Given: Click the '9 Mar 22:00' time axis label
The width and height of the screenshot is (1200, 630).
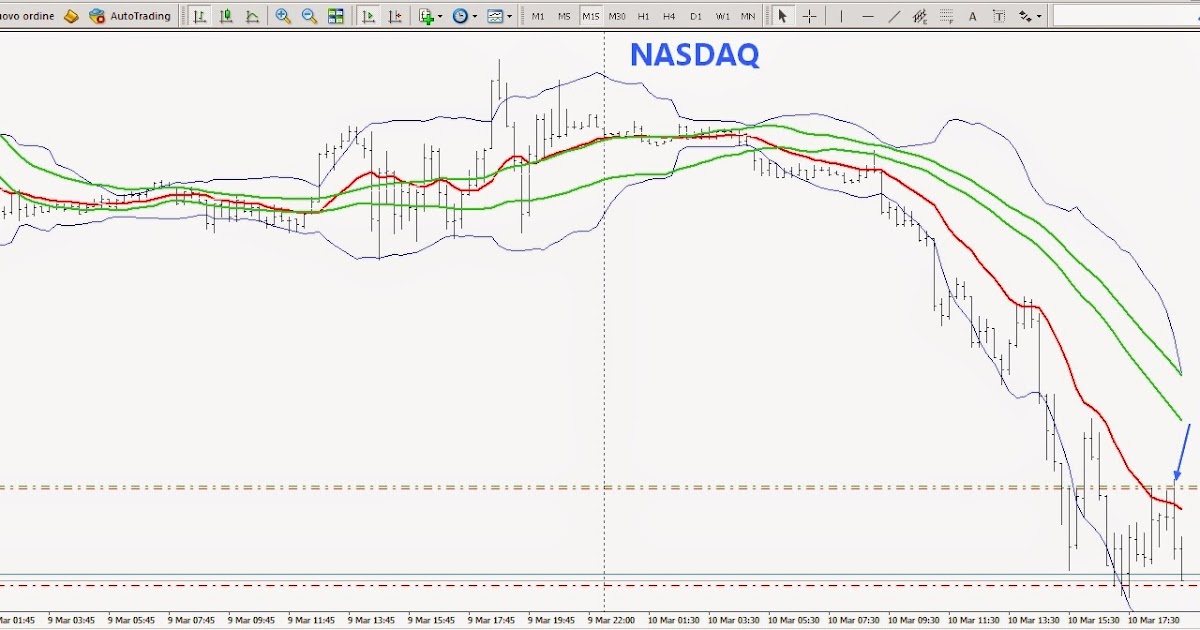Looking at the screenshot, I should coord(611,621).
